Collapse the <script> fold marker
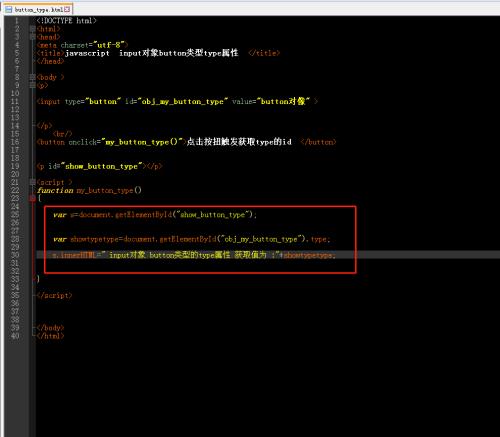Viewport: 500px width, 437px height. [x=32, y=182]
